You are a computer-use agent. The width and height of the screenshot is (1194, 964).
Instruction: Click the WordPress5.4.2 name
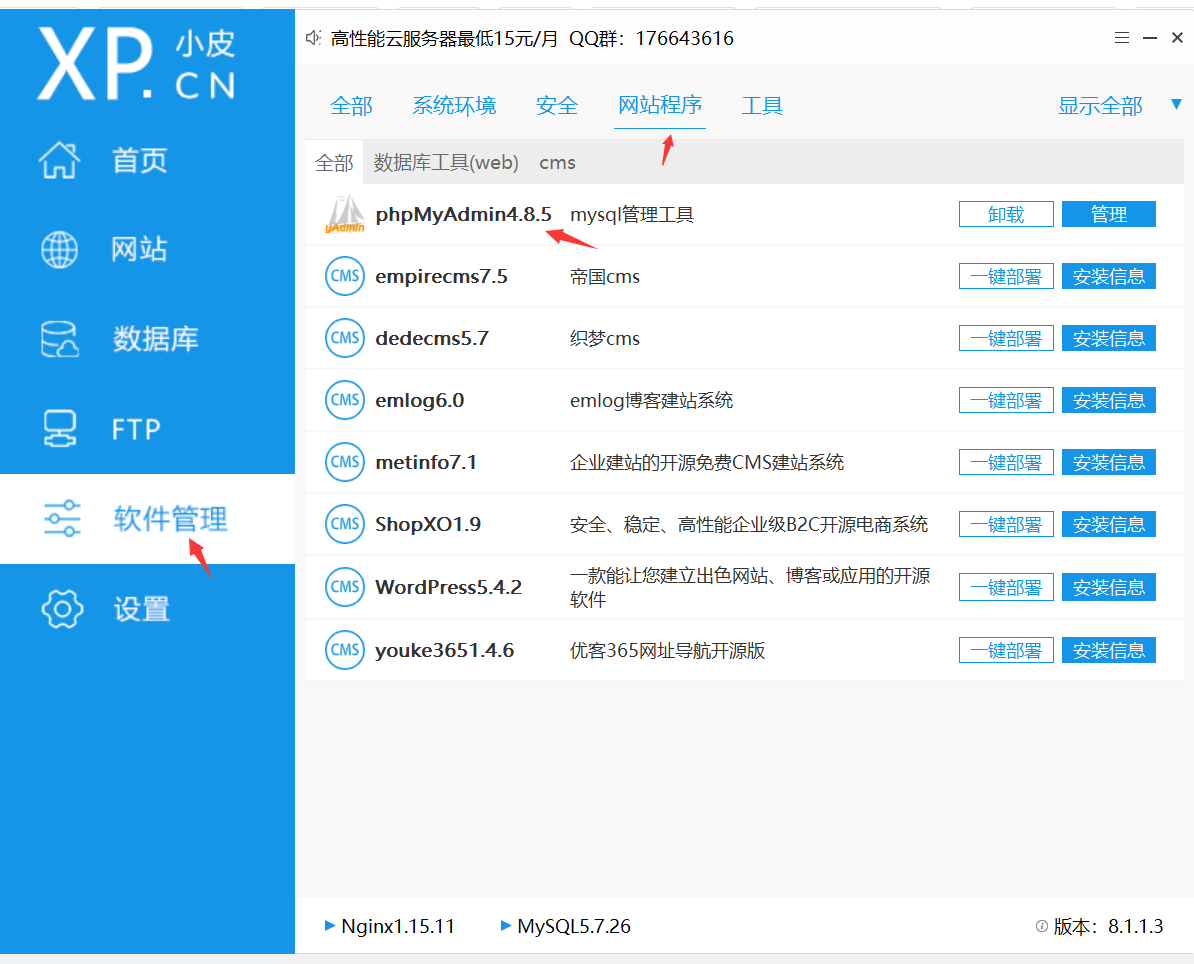coord(449,587)
